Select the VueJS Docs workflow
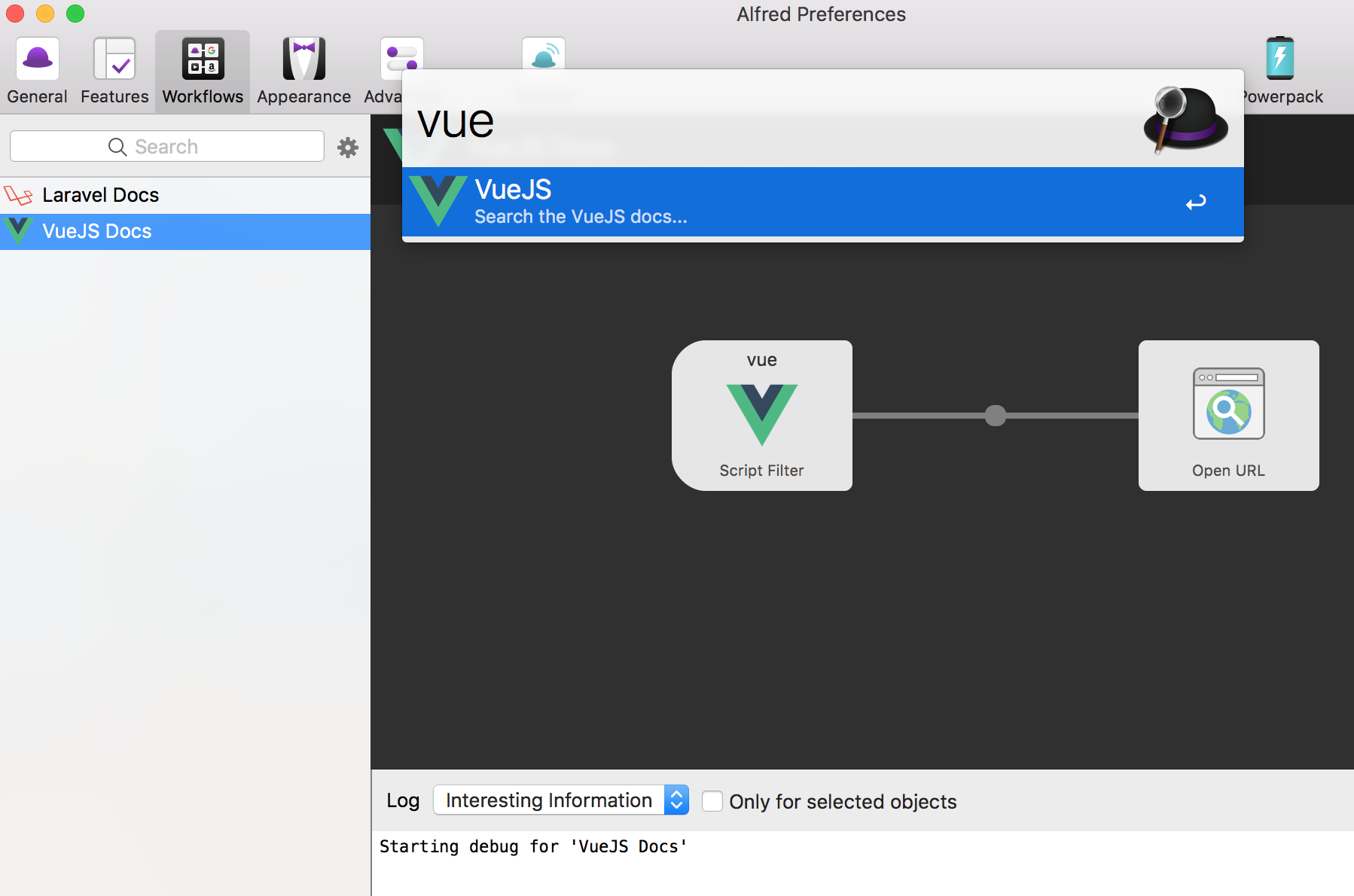 pos(185,231)
